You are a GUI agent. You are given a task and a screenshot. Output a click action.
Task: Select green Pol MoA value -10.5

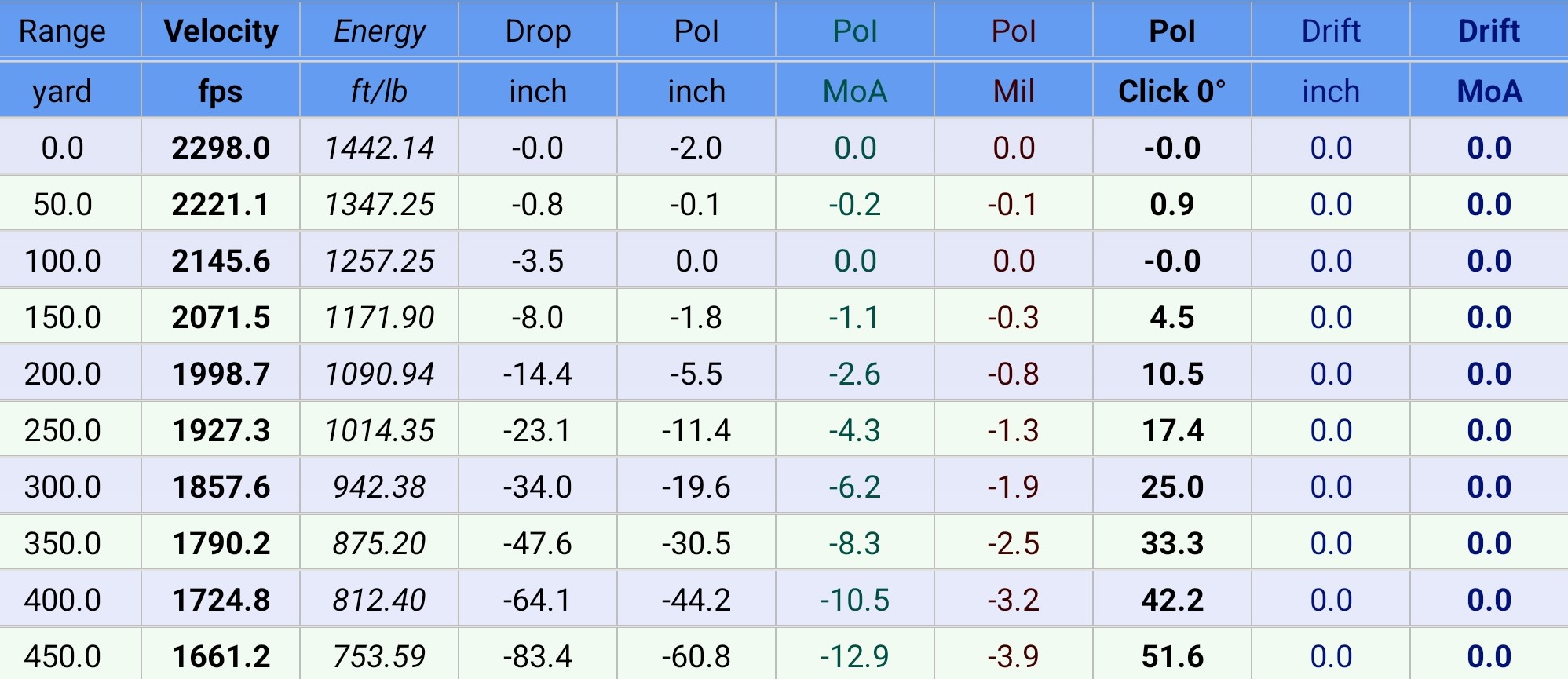click(x=855, y=600)
